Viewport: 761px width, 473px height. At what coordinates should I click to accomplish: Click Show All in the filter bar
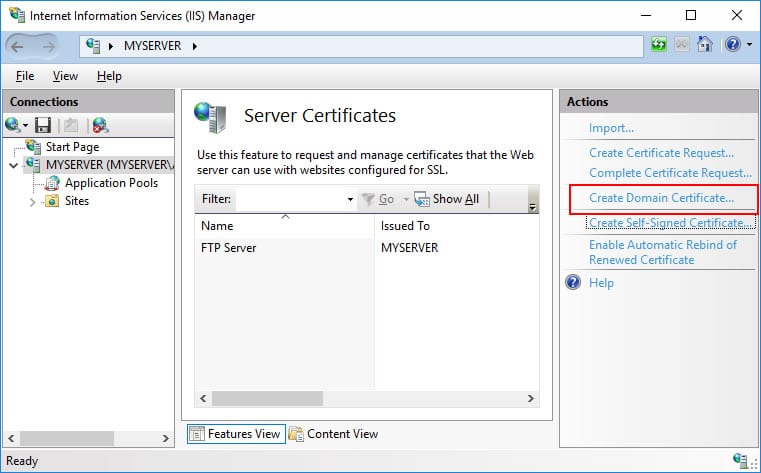coord(447,199)
